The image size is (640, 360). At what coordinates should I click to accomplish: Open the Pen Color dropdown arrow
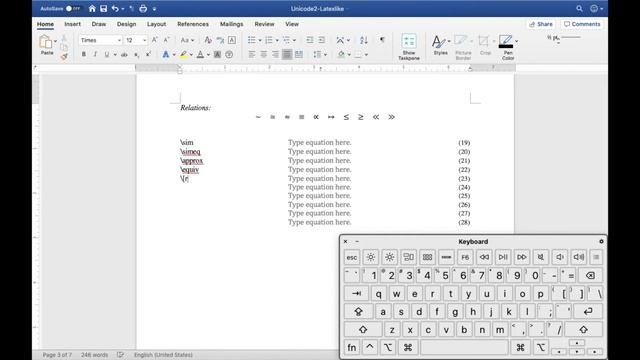click(516, 41)
